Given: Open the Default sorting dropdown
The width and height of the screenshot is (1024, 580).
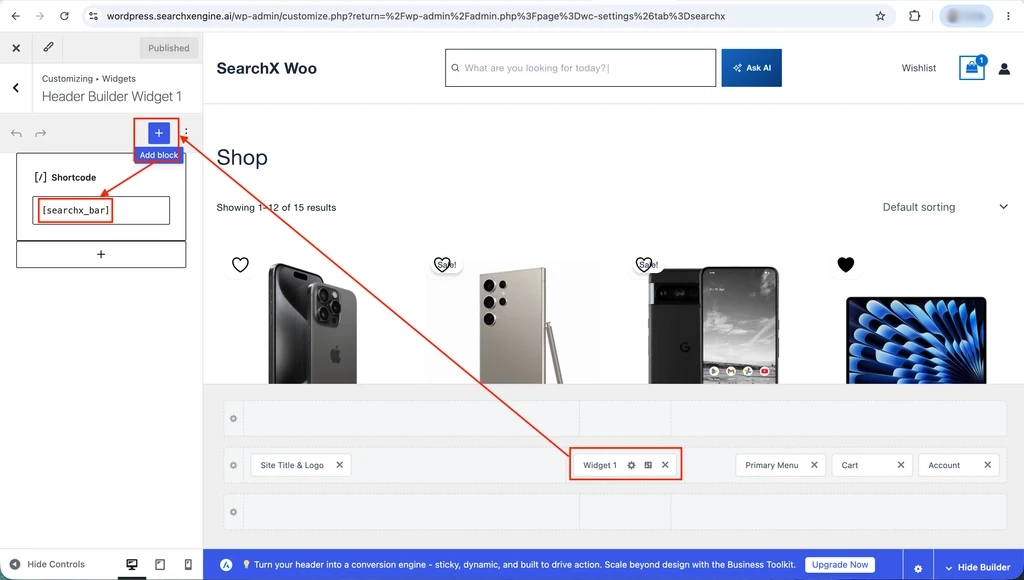Looking at the screenshot, I should 945,207.
